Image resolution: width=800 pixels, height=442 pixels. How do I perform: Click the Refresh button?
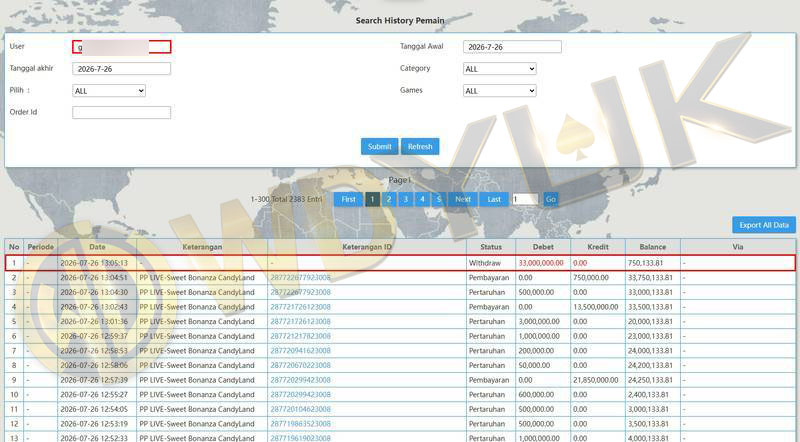(x=420, y=146)
